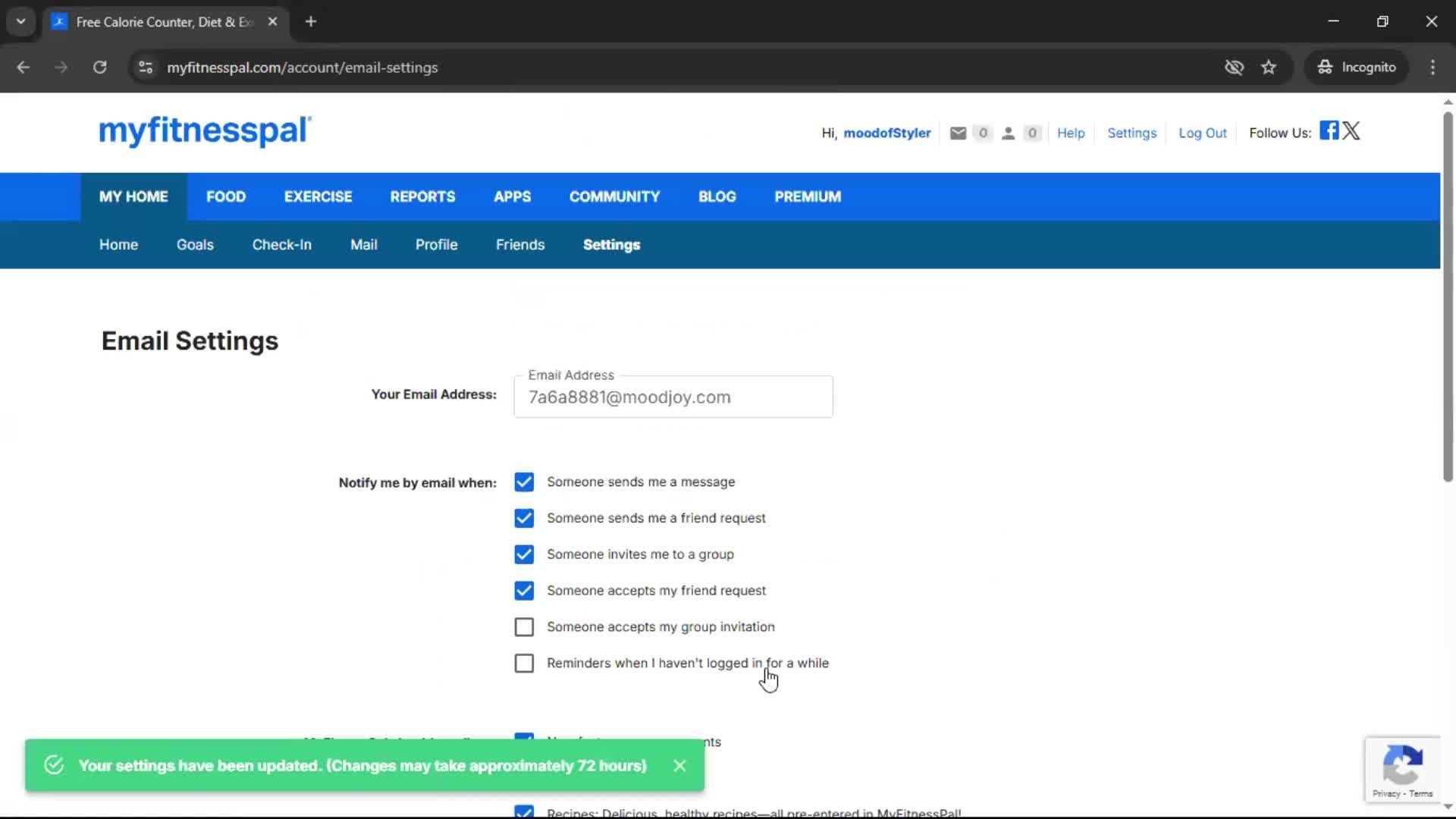Open the Help link
The height and width of the screenshot is (819, 1456).
[x=1071, y=133]
